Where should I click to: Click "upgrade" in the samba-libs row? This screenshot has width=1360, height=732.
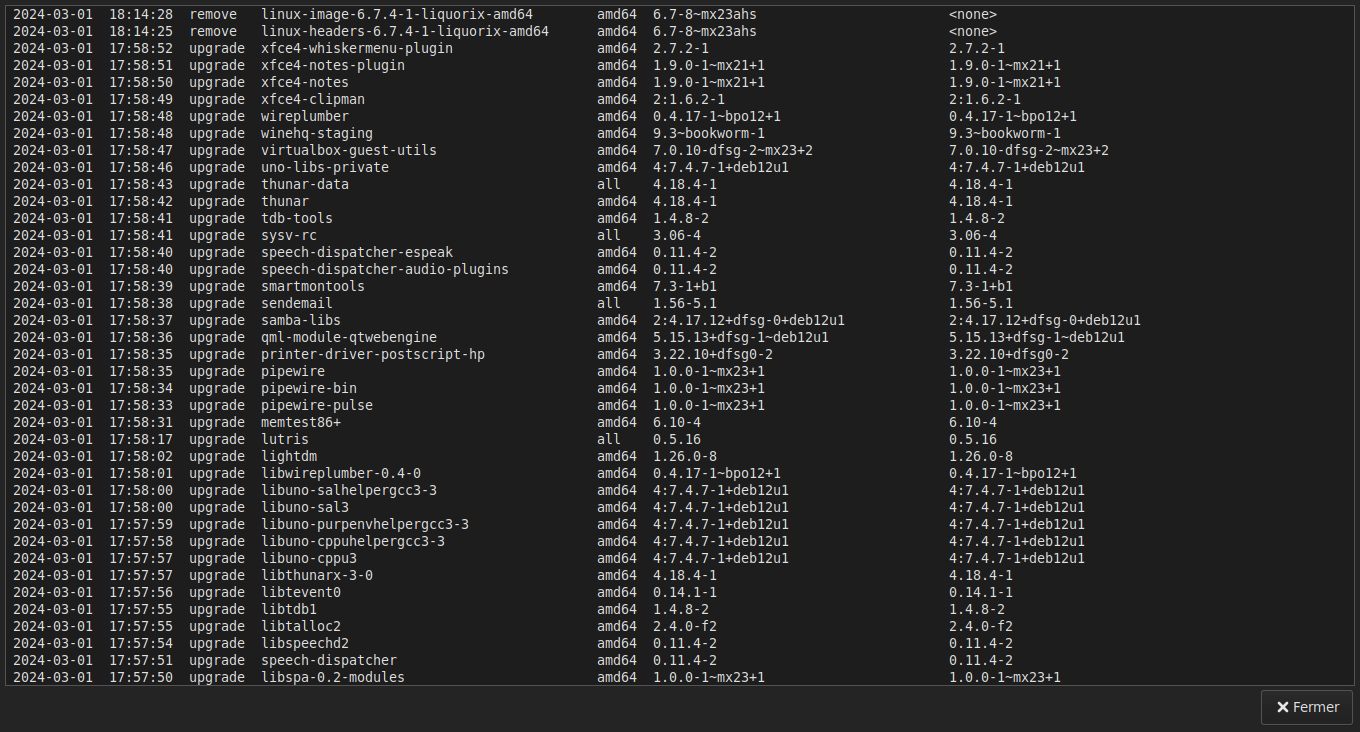pyautogui.click(x=217, y=321)
